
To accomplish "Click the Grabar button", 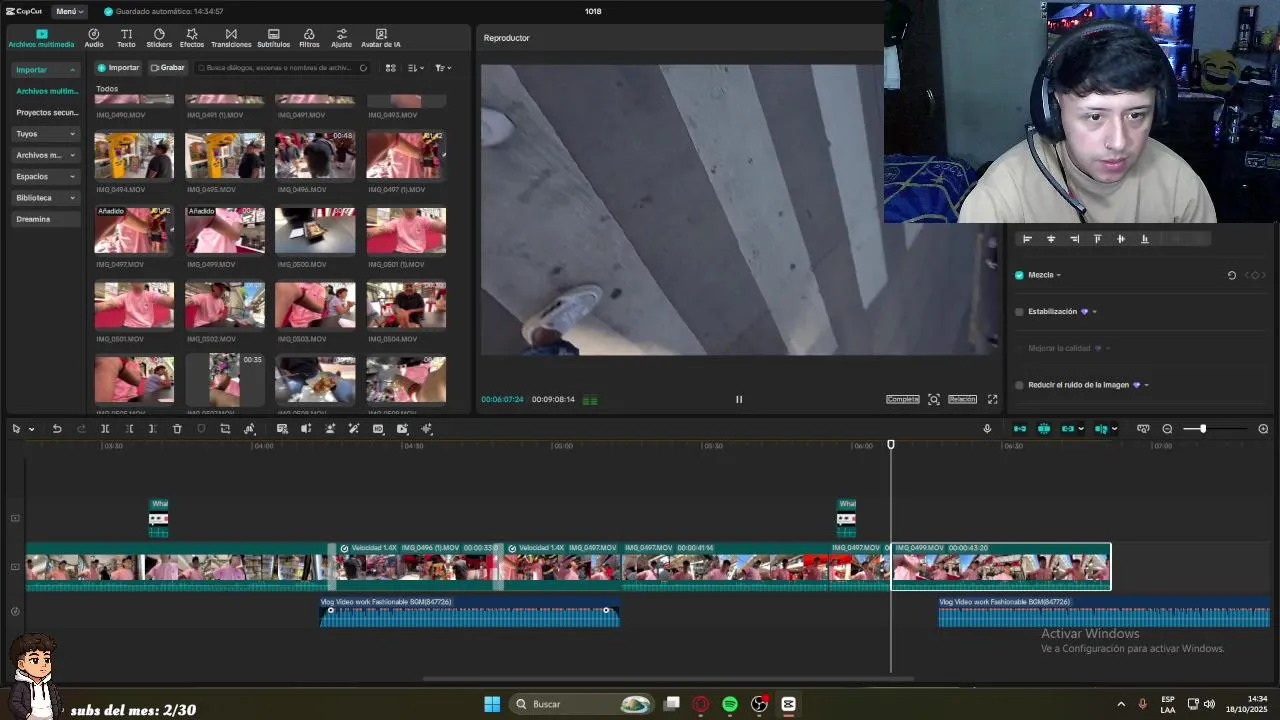I will [168, 68].
